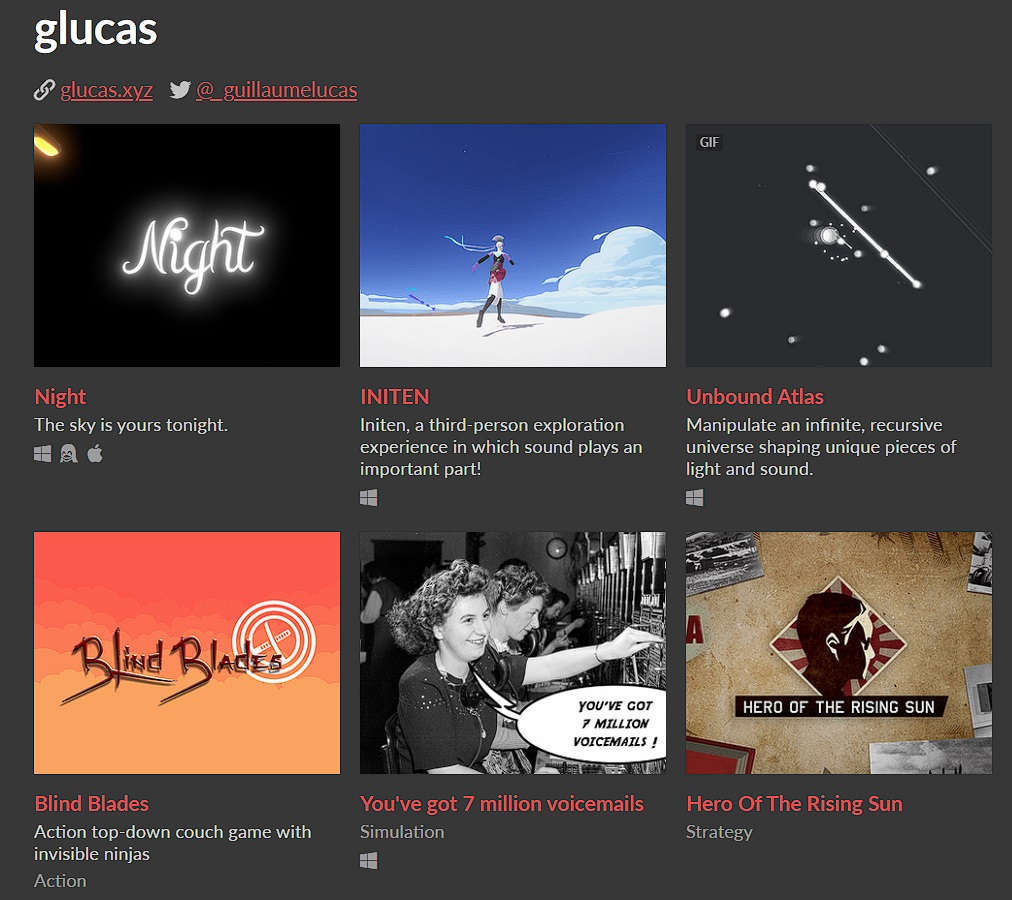Viewport: 1012px width, 900px height.
Task: Click the Apple icon under Night
Action: (x=95, y=453)
